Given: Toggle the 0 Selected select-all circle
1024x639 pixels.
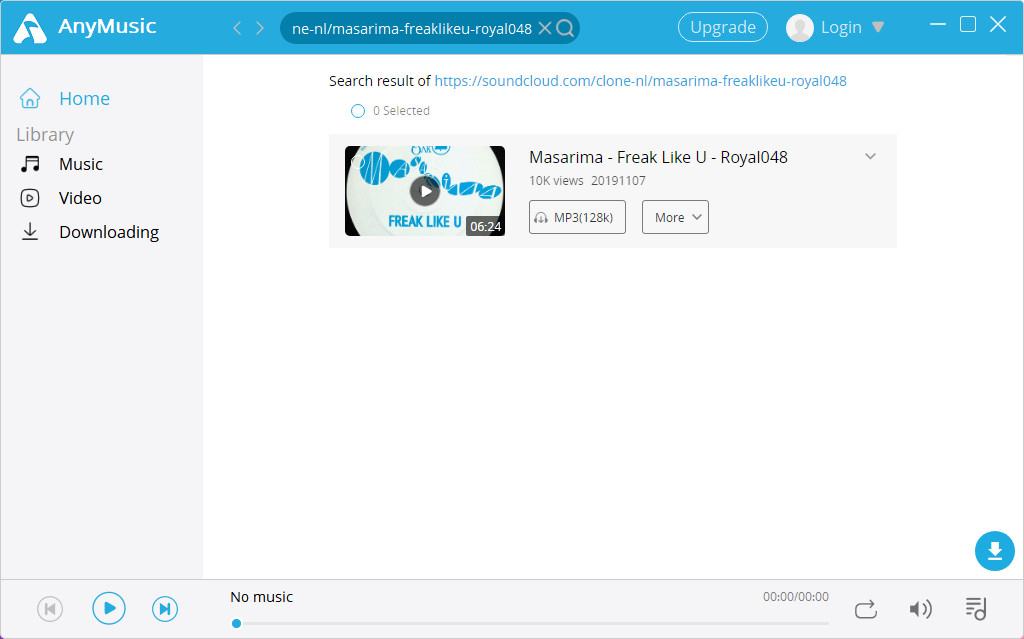Looking at the screenshot, I should pos(358,111).
